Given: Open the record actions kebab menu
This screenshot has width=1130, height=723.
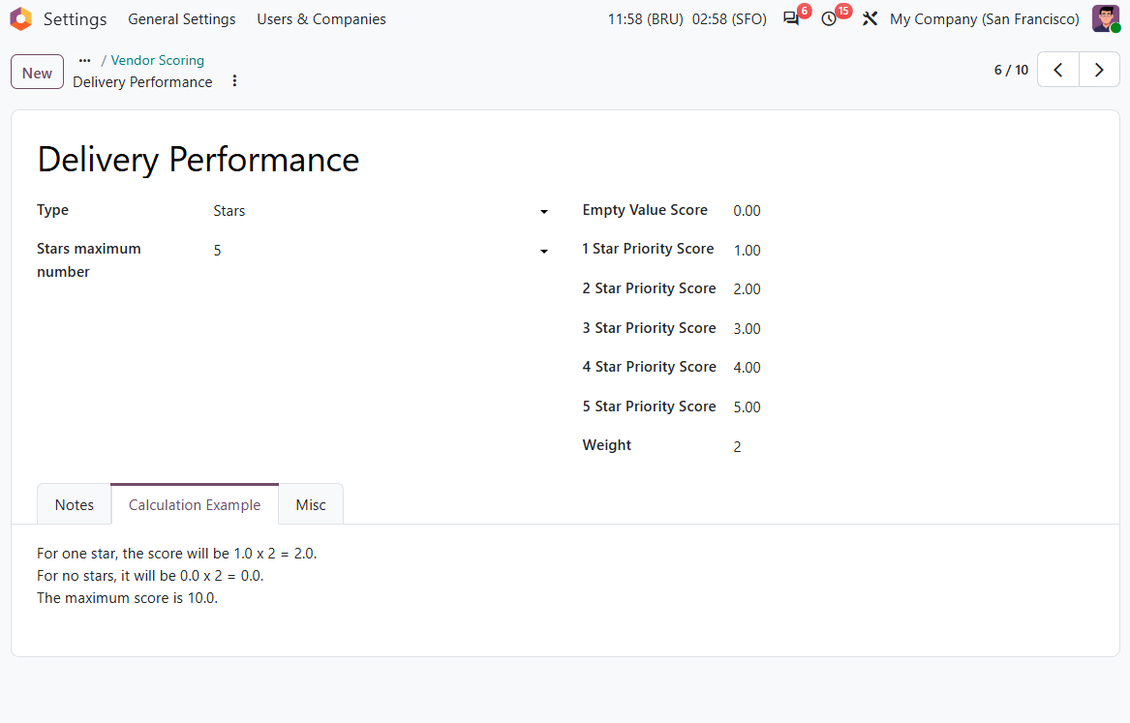Looking at the screenshot, I should click(234, 81).
